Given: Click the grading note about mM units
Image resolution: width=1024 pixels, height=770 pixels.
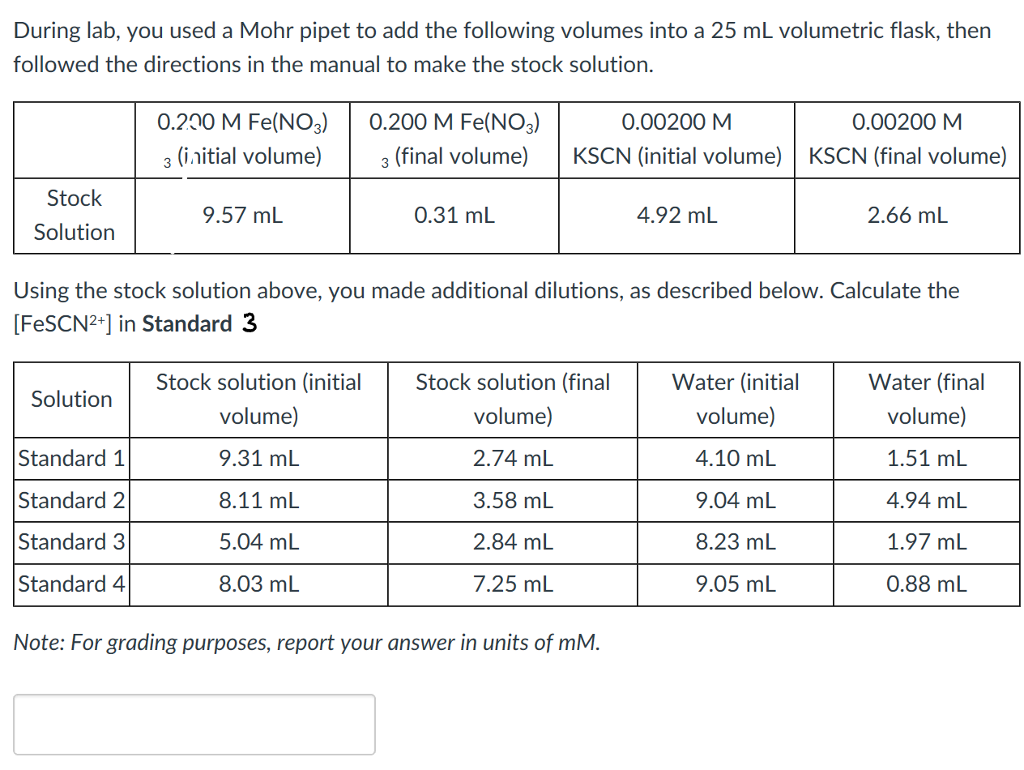Looking at the screenshot, I should (x=307, y=642).
